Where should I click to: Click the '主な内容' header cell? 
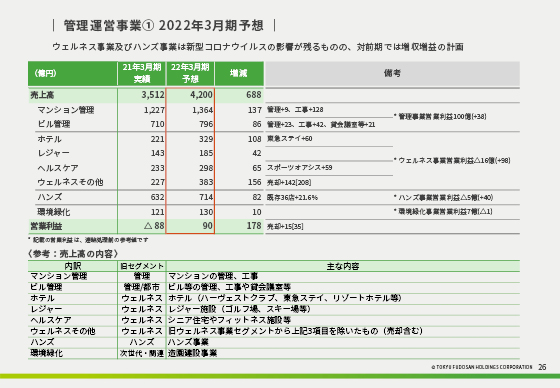(x=343, y=266)
